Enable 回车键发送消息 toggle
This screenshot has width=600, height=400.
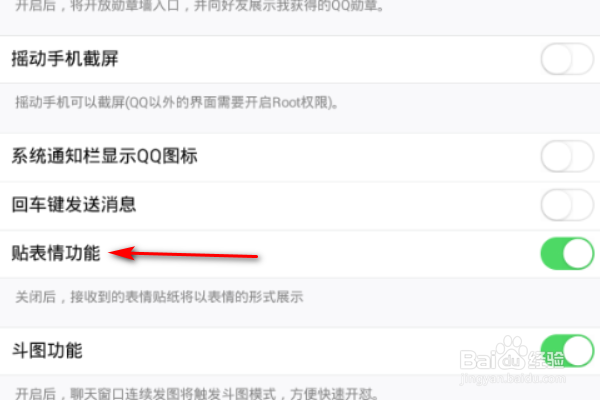tap(567, 205)
